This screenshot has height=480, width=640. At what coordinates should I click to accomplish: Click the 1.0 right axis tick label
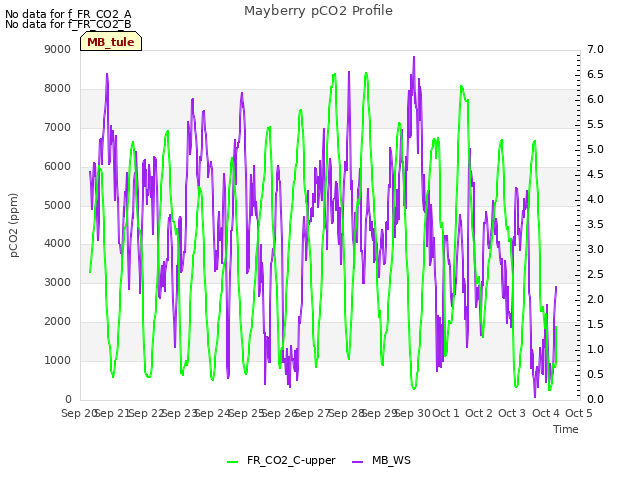(595, 349)
